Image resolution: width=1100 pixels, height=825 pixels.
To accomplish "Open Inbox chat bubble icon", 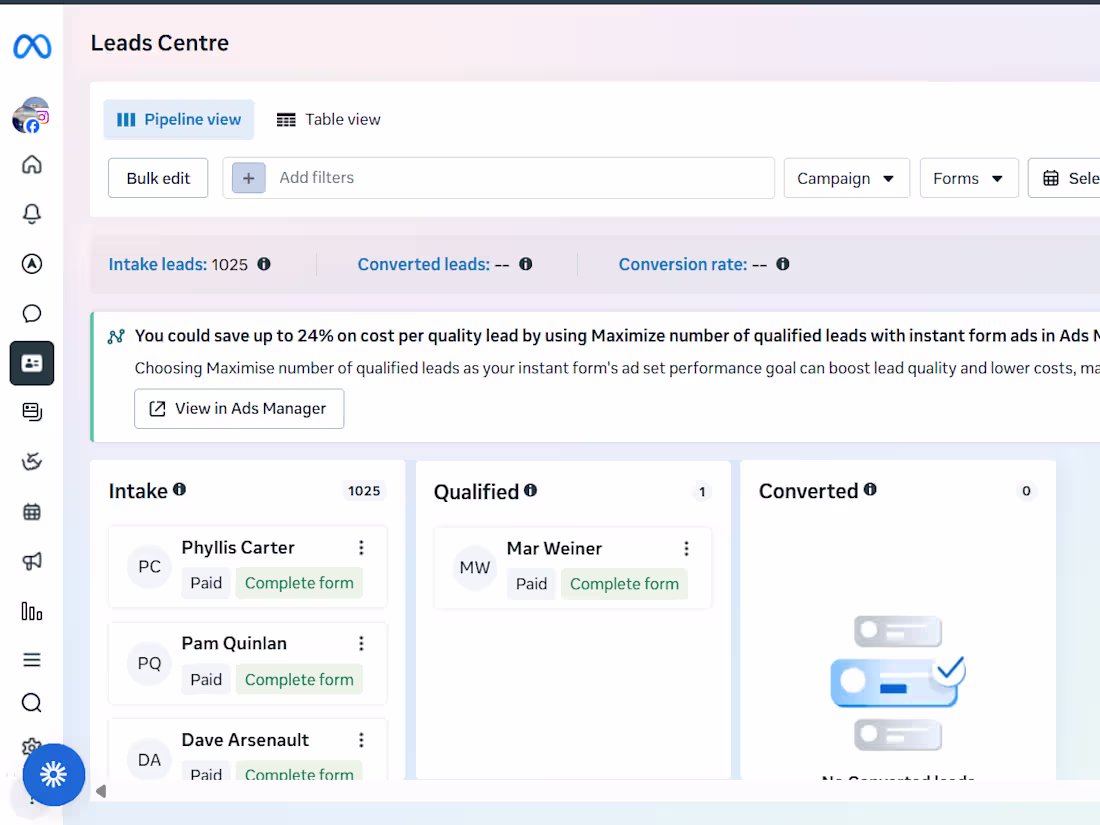I will click(32, 314).
